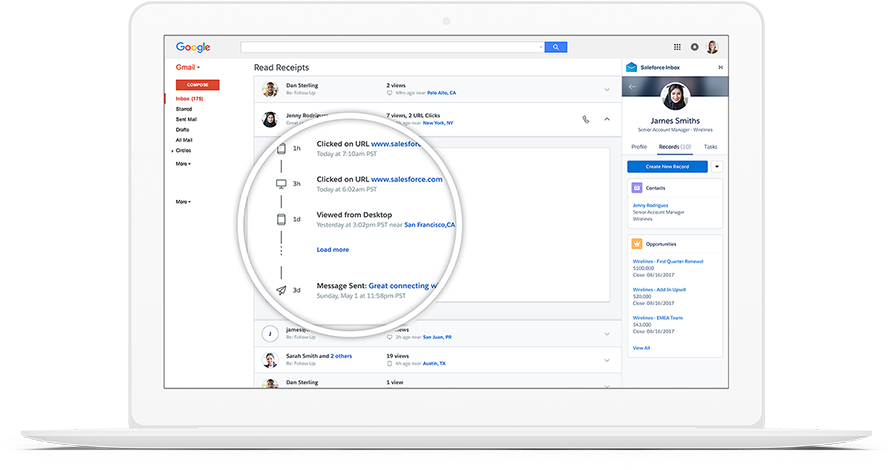The height and width of the screenshot is (470, 888).
Task: Expand the first Dan Sterling receipt row
Action: pos(607,89)
